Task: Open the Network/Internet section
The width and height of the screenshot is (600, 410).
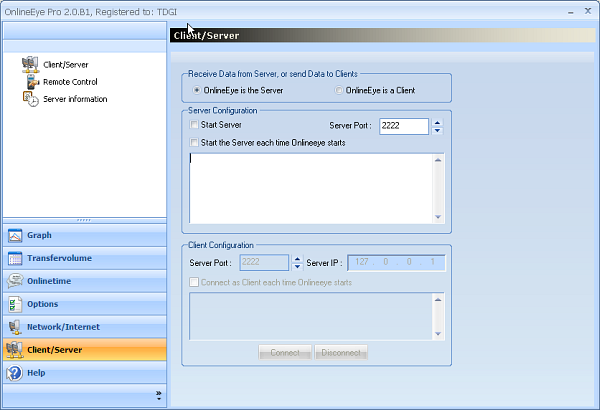Action: click(85, 327)
